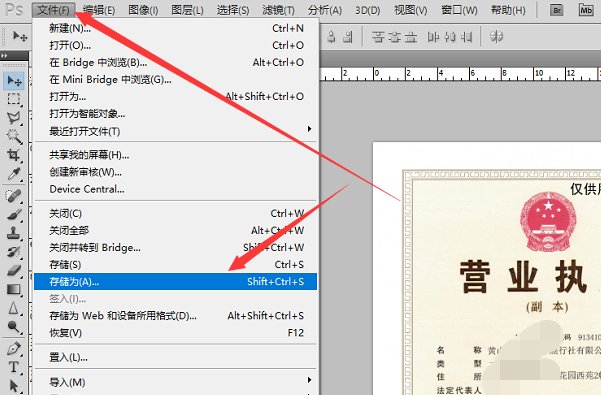Image resolution: width=601 pixels, height=395 pixels.
Task: Choose 关闭全部 menu entry
Action: [x=176, y=230]
